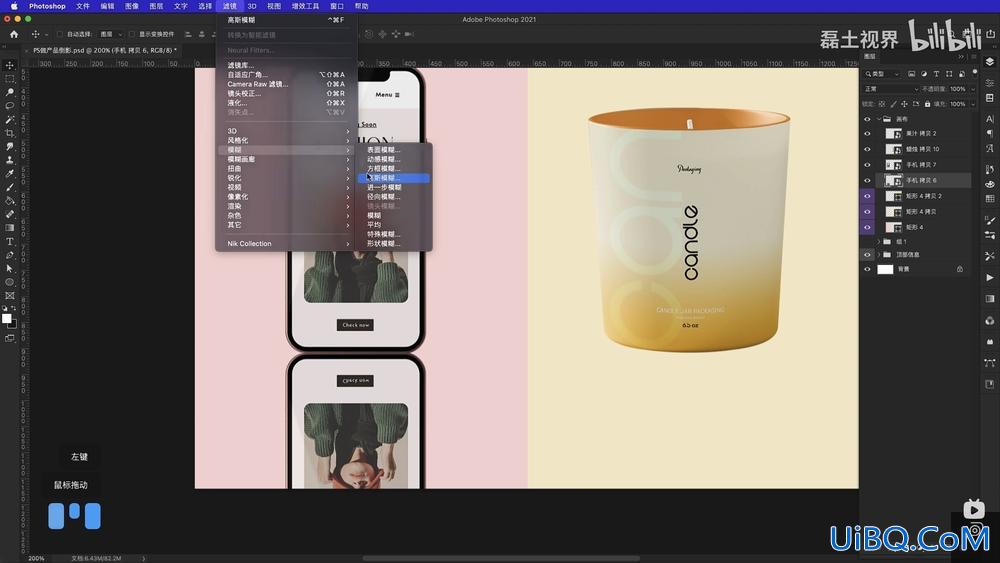Collapse the 画布 group in Layers
This screenshot has width=1000, height=563.
(879, 119)
